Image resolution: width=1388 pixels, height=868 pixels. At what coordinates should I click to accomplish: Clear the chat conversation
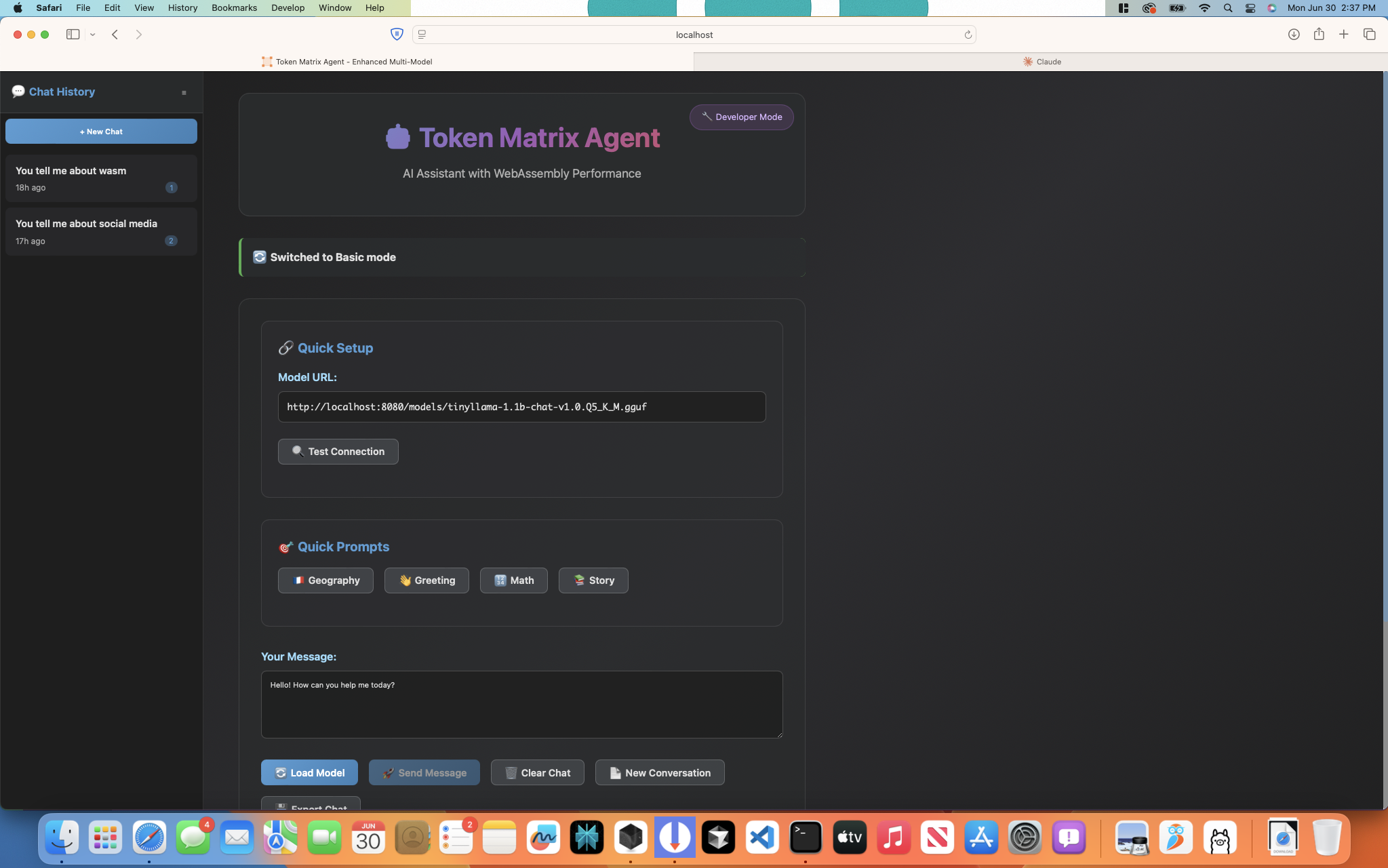click(537, 773)
